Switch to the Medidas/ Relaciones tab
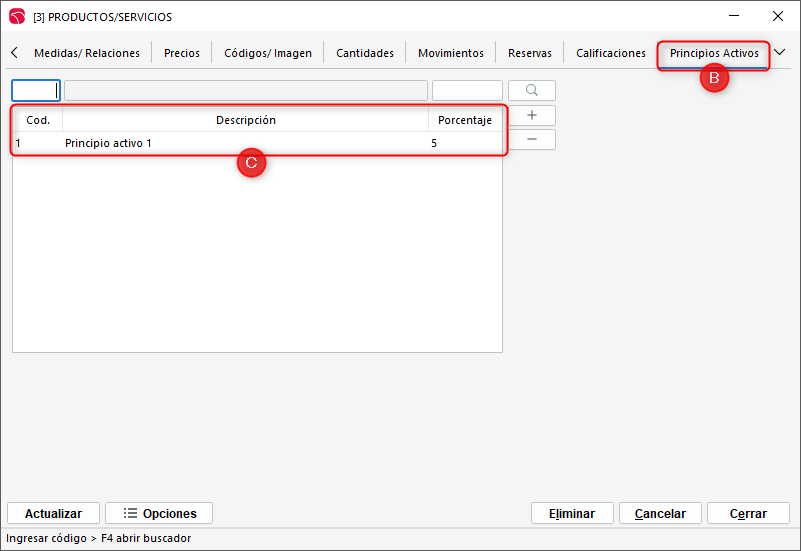Image resolution: width=801 pixels, height=551 pixels. tap(87, 53)
